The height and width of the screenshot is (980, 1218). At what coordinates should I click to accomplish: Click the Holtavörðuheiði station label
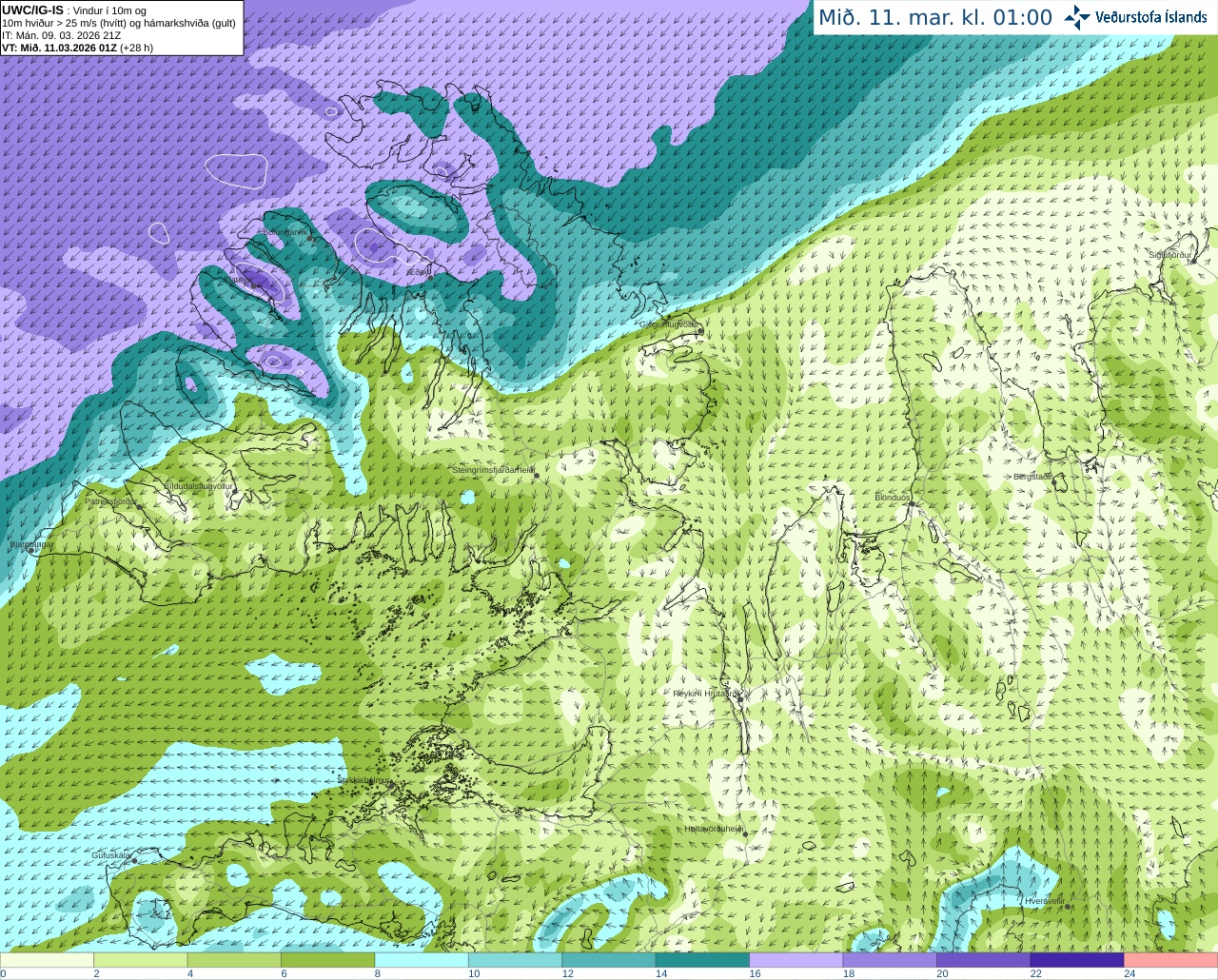coord(713,829)
